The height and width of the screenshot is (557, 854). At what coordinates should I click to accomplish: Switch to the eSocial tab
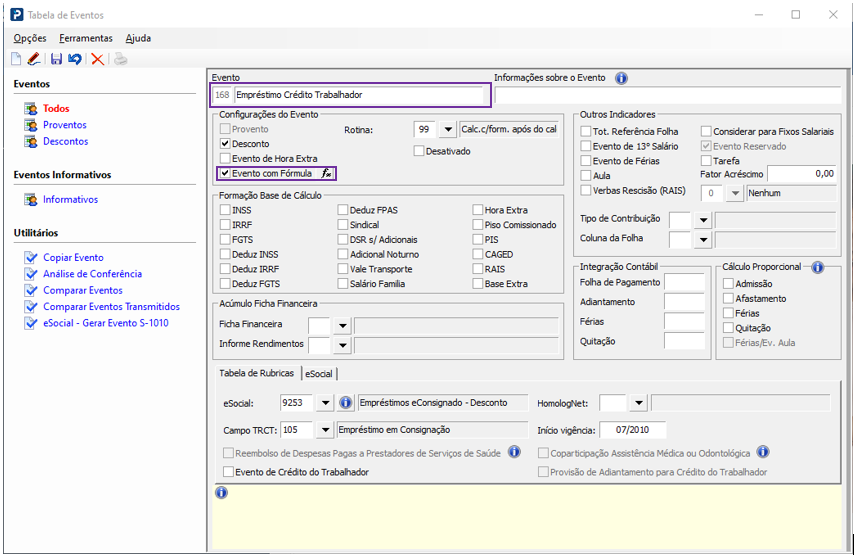pos(319,373)
